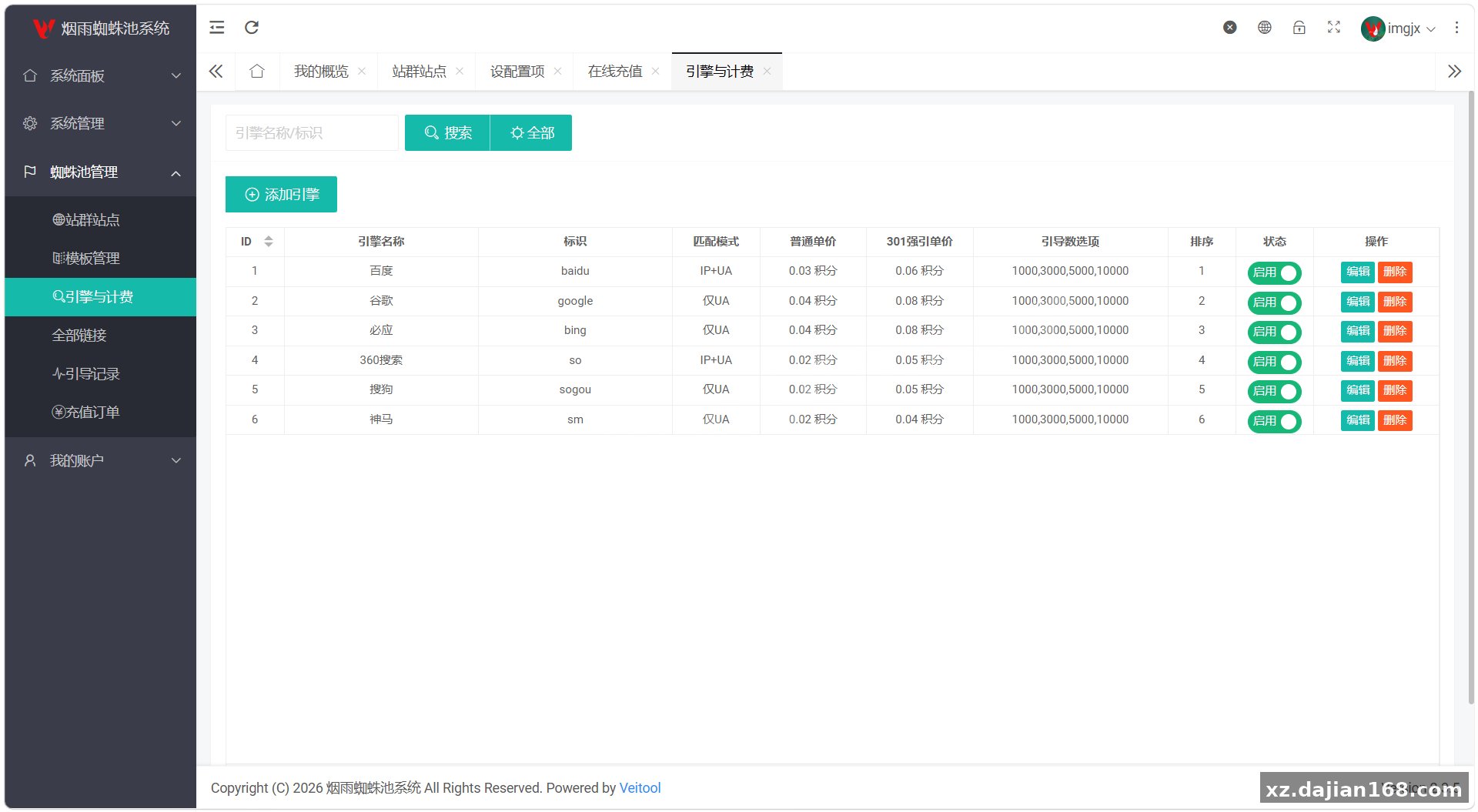Open 引导记录 in the sidebar
Image resolution: width=1478 pixels, height=812 pixels.
(x=101, y=374)
